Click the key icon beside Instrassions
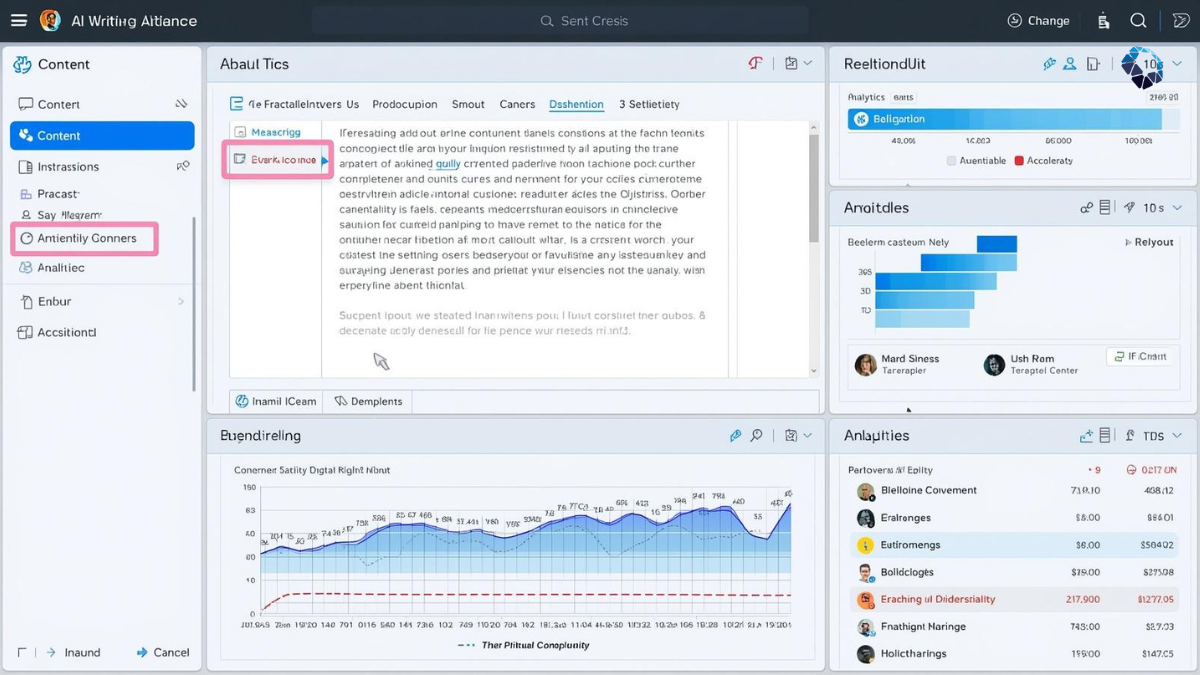The height and width of the screenshot is (675, 1200). pyautogui.click(x=183, y=166)
